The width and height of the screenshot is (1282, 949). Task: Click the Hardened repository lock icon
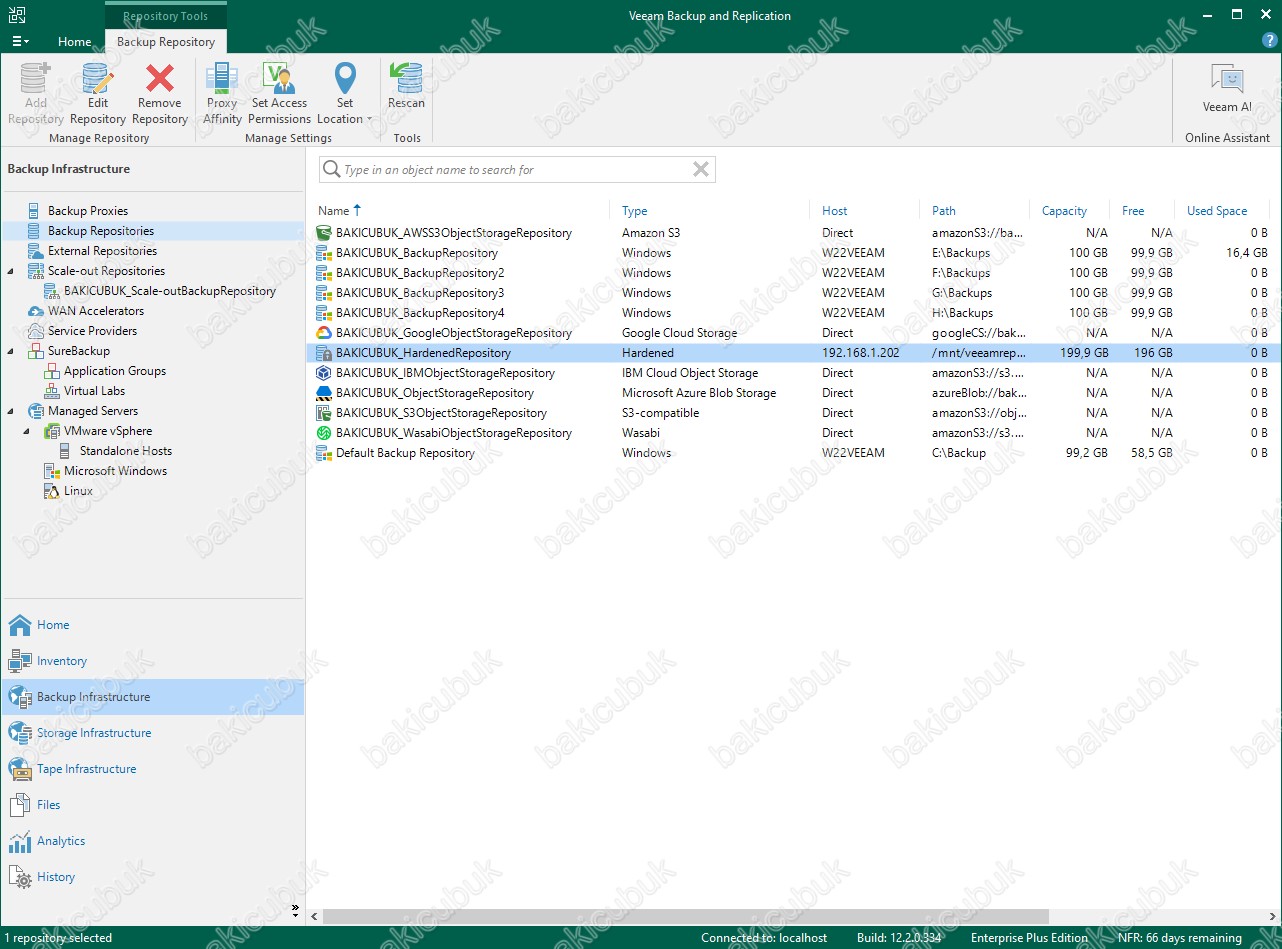(324, 353)
